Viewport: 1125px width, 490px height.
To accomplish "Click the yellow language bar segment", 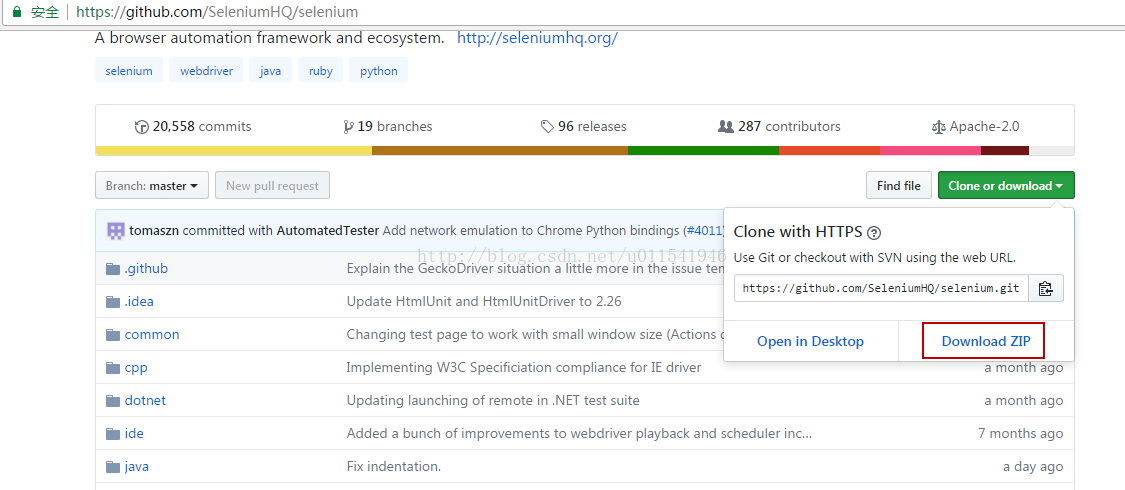I will point(234,151).
